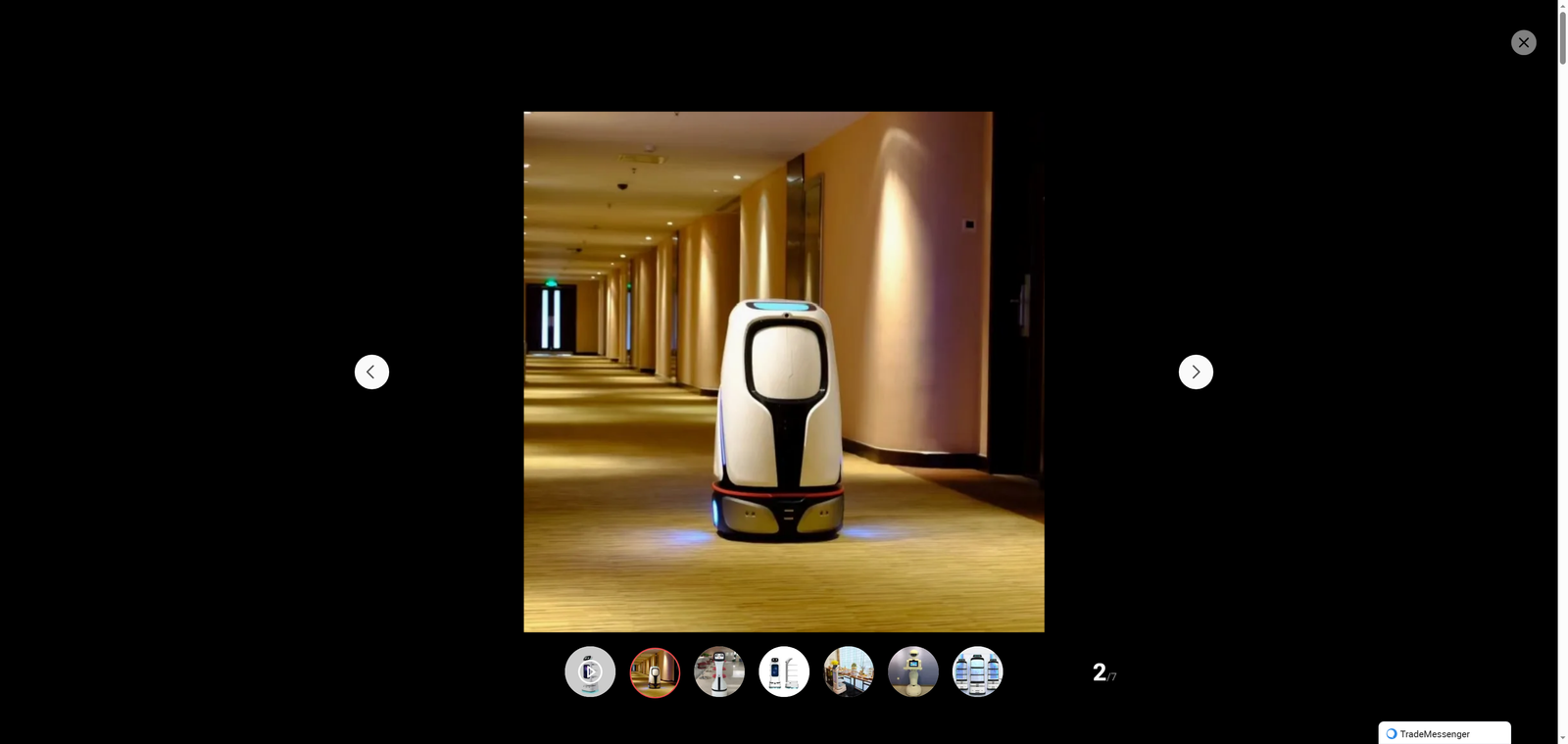
Task: Click the scrollbar up arrow
Action: (1562, 6)
